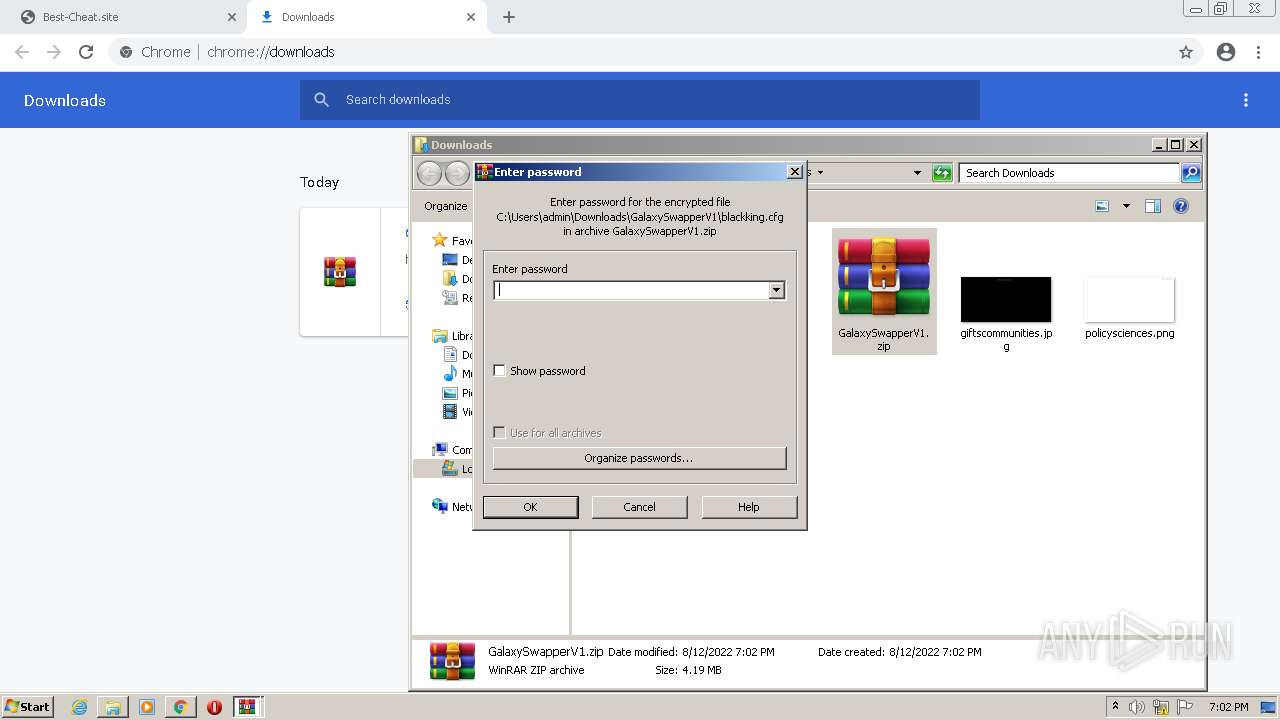Expand the password history dropdown arrow
1280x720 pixels.
pos(776,290)
